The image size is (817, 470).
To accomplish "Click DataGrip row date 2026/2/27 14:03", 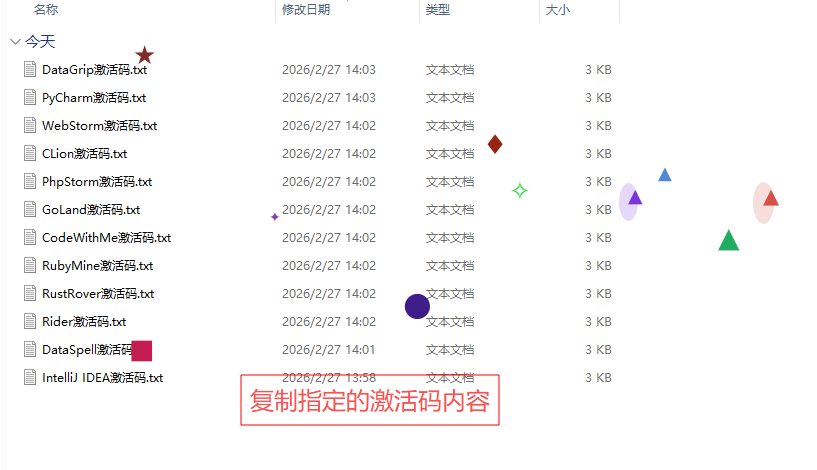I will [x=329, y=70].
